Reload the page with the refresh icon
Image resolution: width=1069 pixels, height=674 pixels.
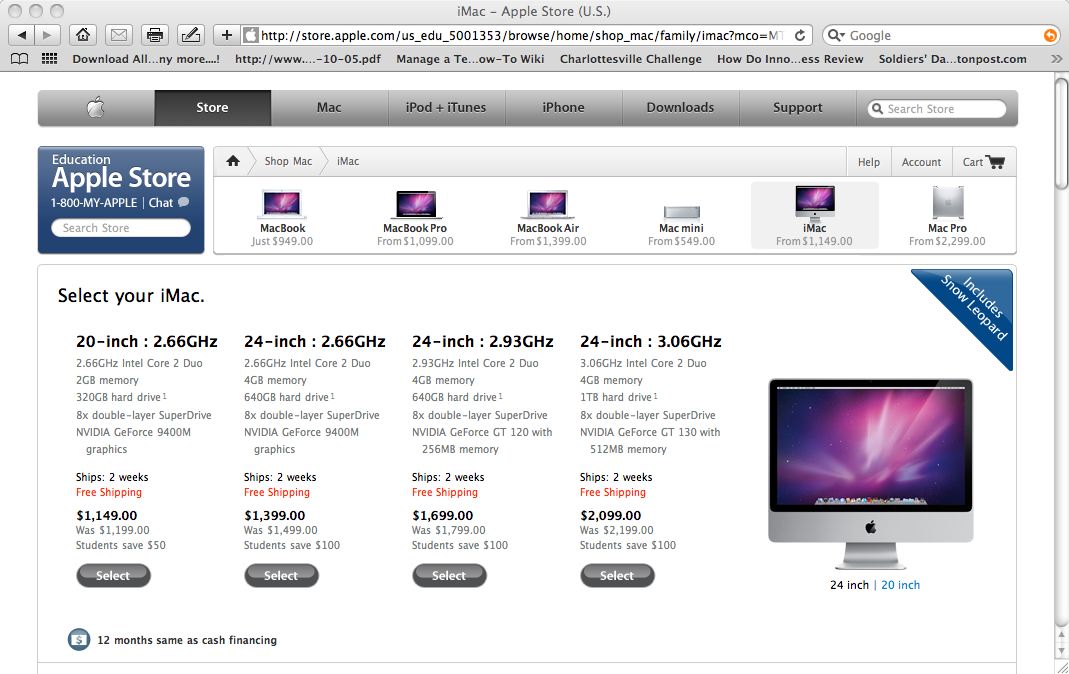(800, 35)
